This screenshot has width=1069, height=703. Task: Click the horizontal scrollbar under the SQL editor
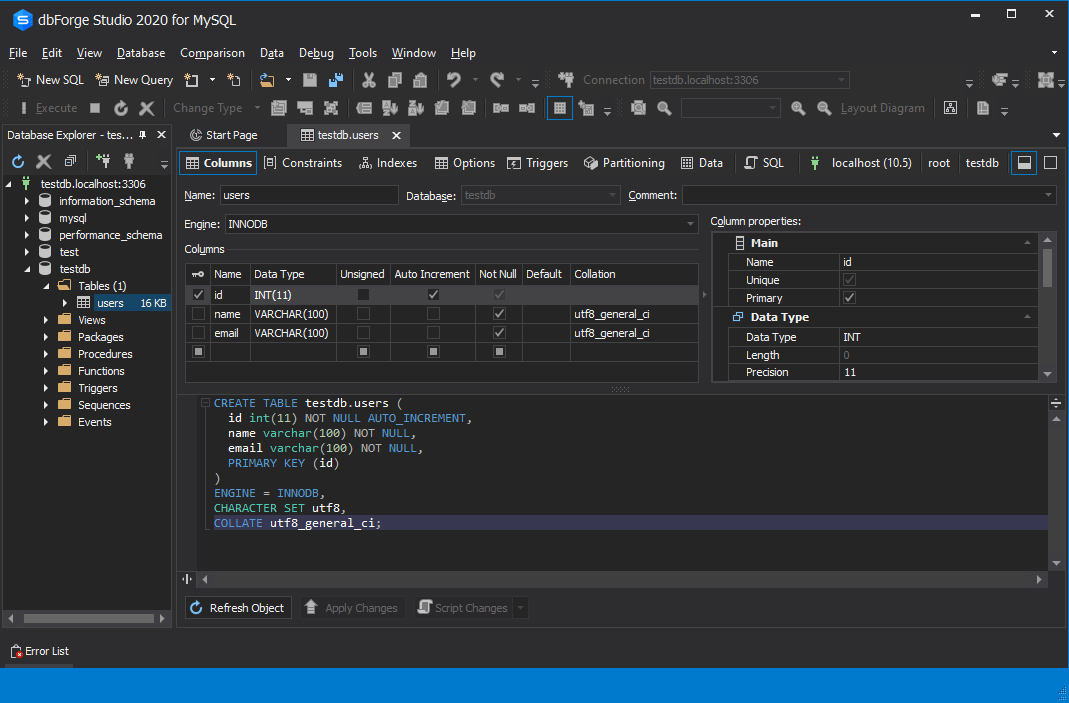[x=620, y=579]
